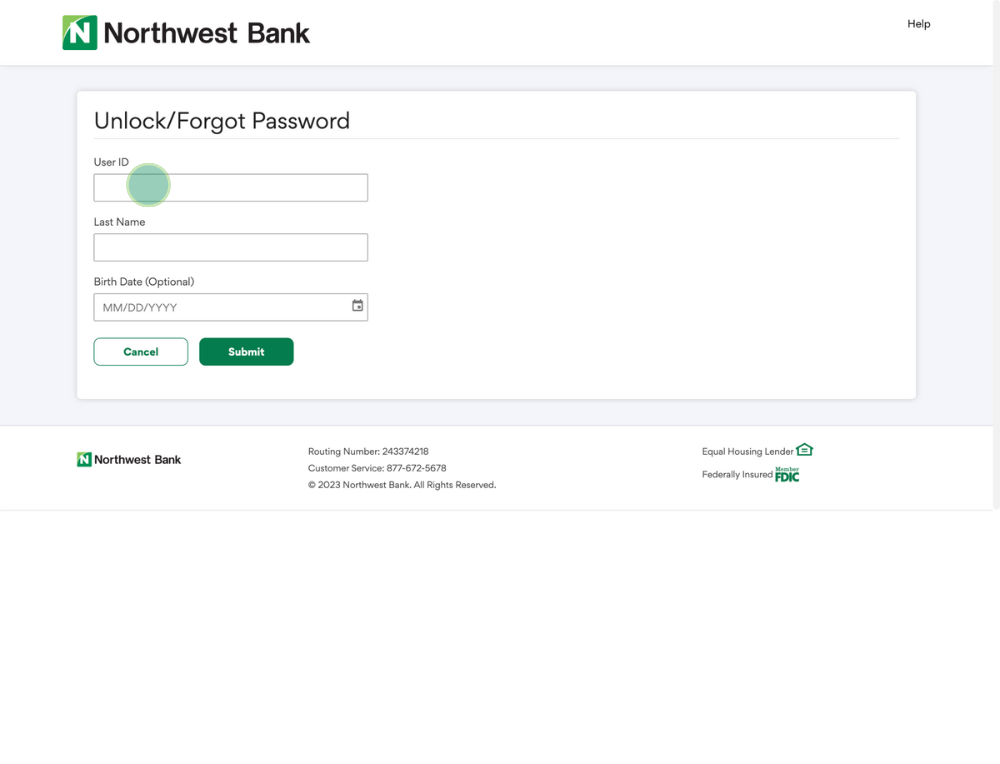
Task: Click the 2023 copyright notice
Action: pyautogui.click(x=402, y=485)
